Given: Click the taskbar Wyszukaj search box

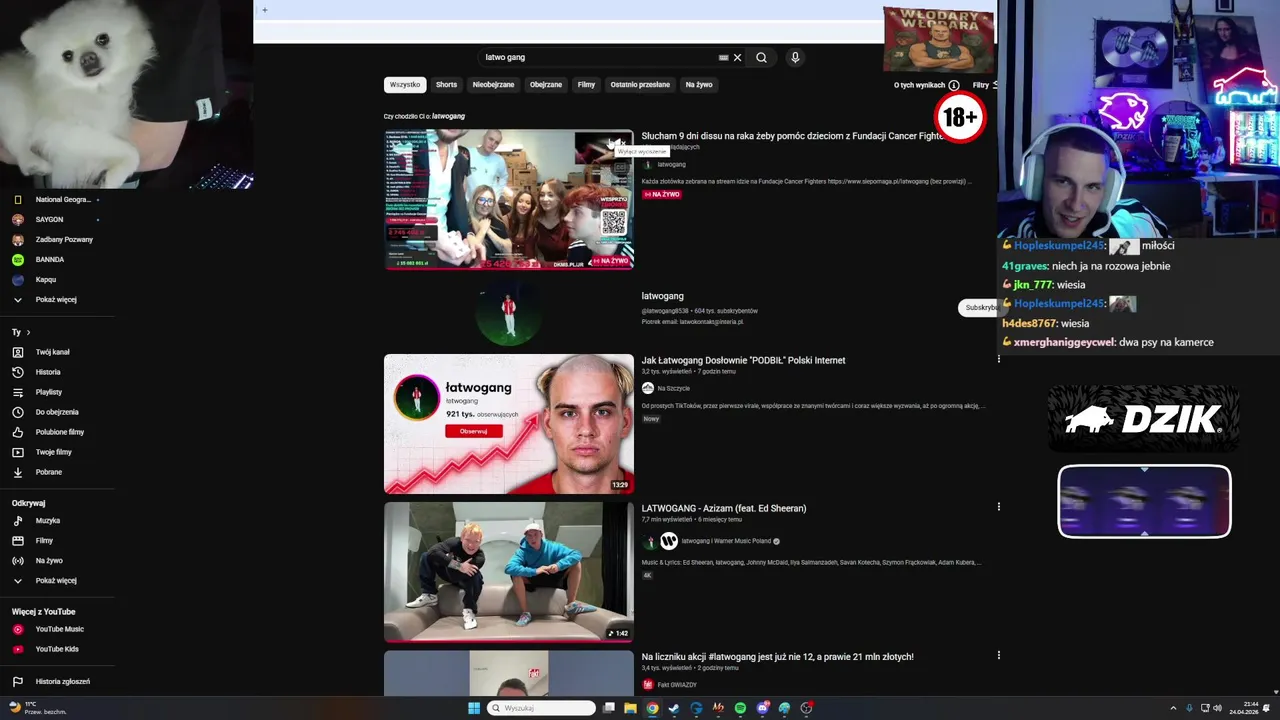Looking at the screenshot, I should click(x=541, y=708).
